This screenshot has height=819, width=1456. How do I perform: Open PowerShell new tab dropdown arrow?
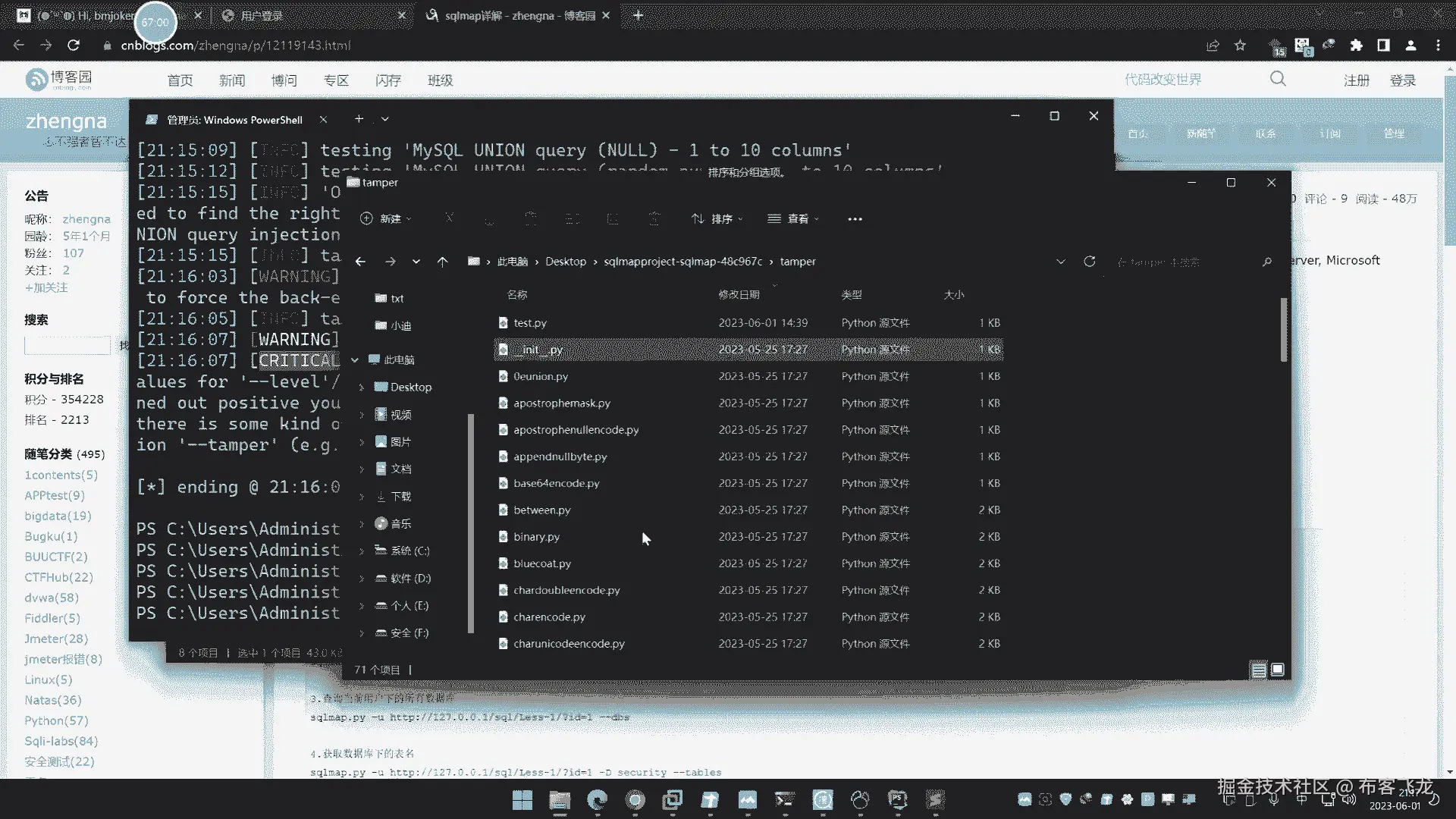384,119
